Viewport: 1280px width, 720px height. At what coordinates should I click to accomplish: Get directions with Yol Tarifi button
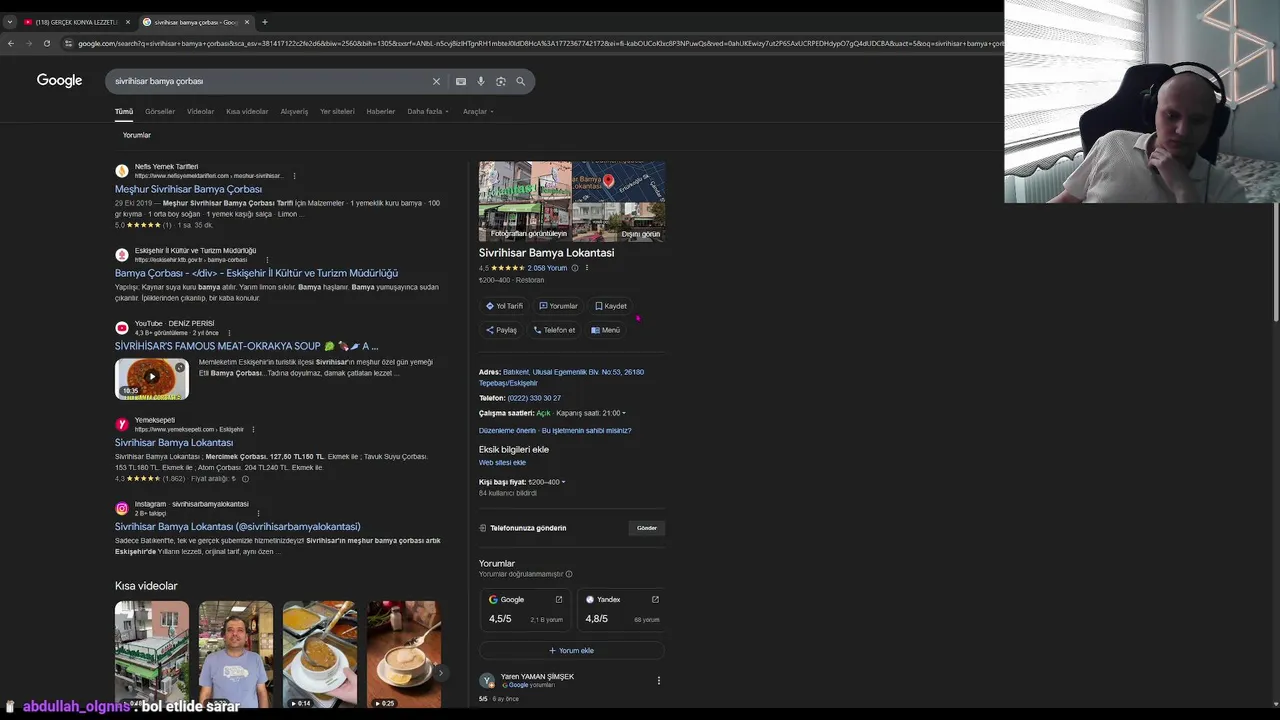click(504, 306)
